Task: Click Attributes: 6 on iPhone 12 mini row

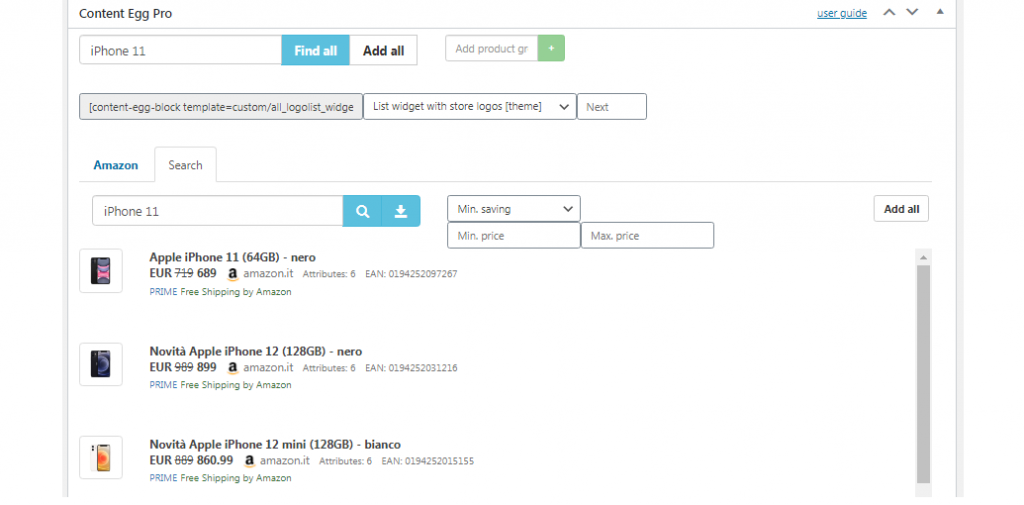Action: (x=345, y=461)
